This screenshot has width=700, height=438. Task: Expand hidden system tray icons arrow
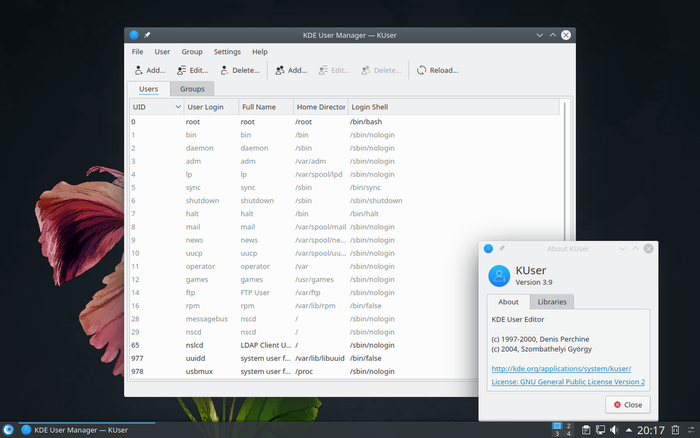(x=629, y=429)
